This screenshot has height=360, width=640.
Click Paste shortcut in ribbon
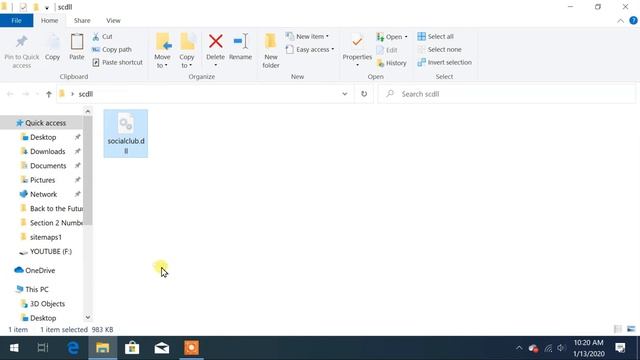pyautogui.click(x=118, y=62)
